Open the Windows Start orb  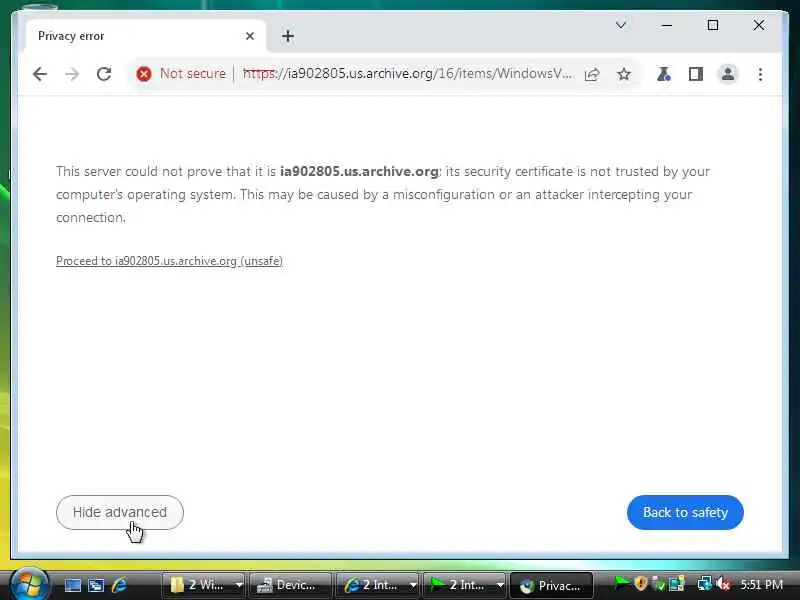click(x=29, y=584)
